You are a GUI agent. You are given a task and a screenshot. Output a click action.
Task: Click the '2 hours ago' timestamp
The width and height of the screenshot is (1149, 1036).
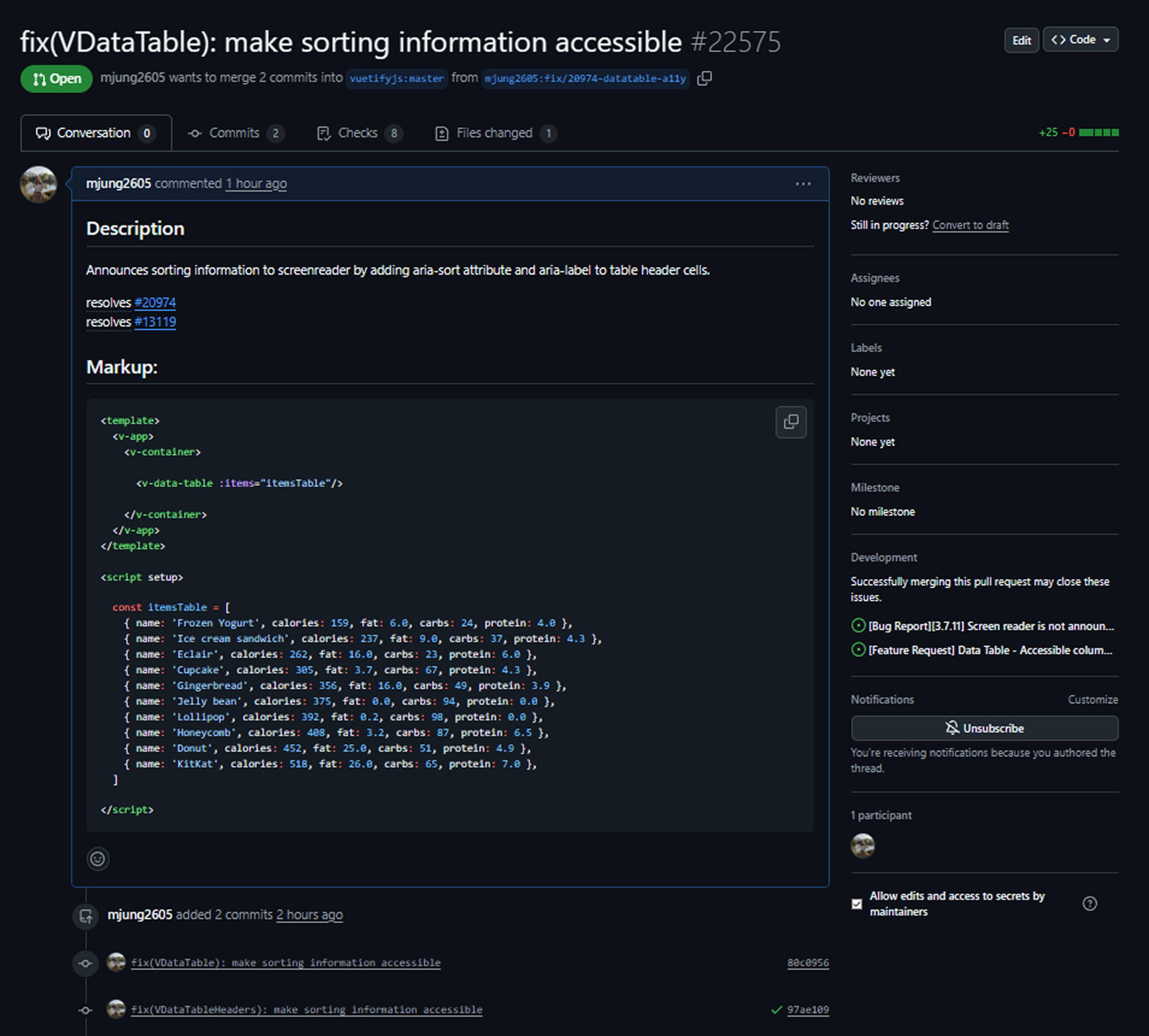[x=310, y=914]
